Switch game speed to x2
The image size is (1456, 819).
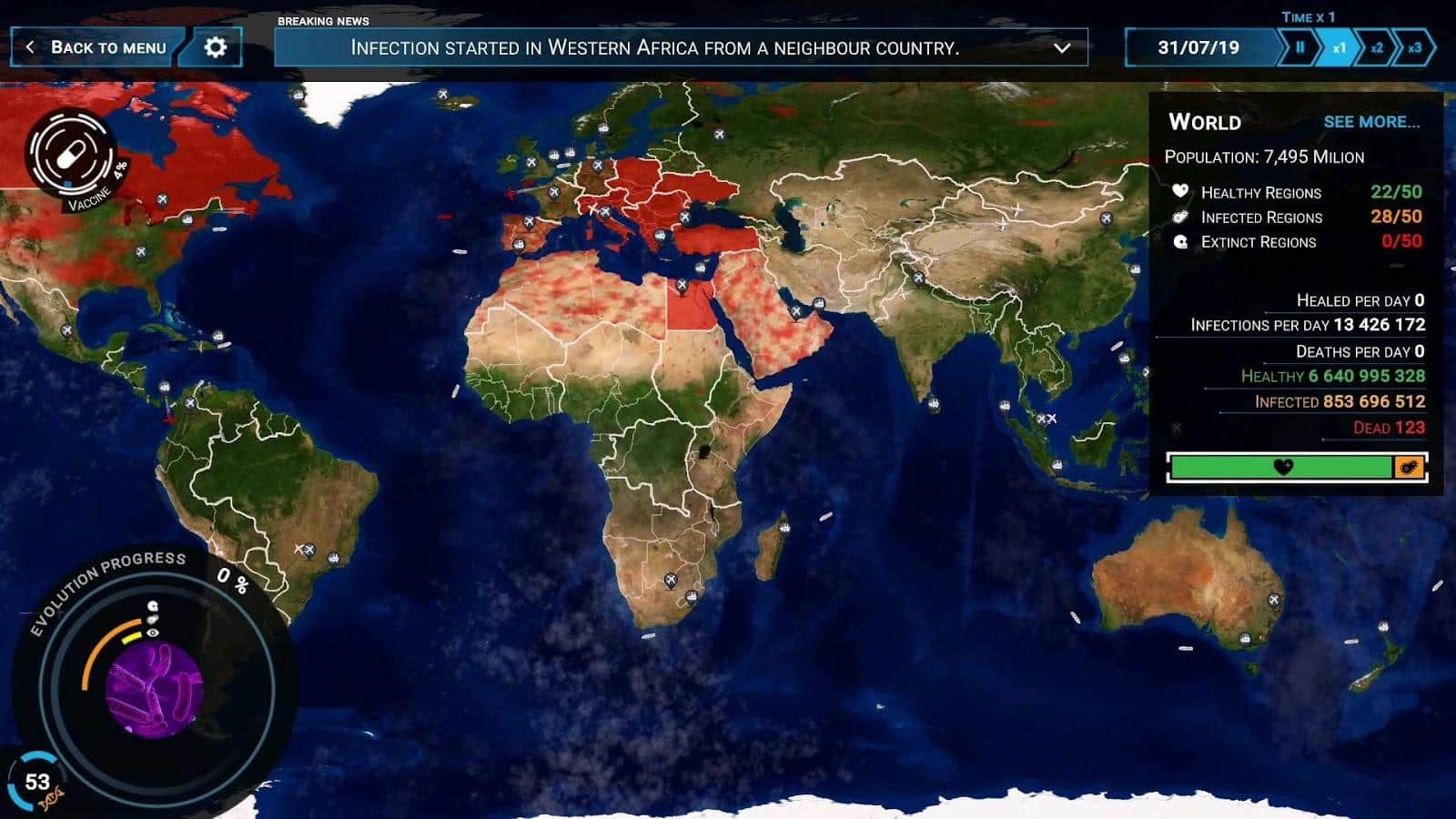coord(1377,47)
